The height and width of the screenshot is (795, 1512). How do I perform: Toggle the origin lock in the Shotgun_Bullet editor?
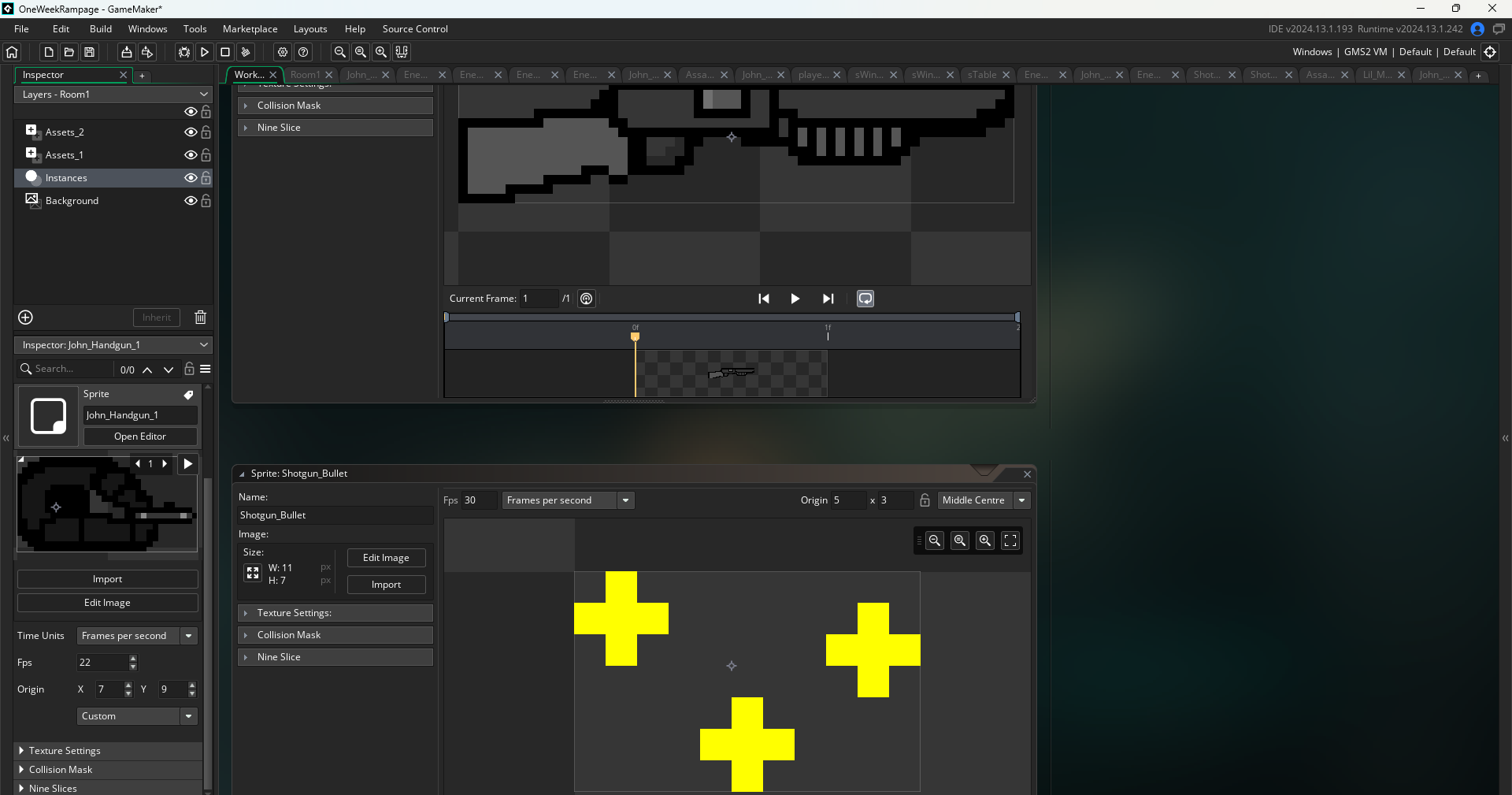(x=925, y=500)
